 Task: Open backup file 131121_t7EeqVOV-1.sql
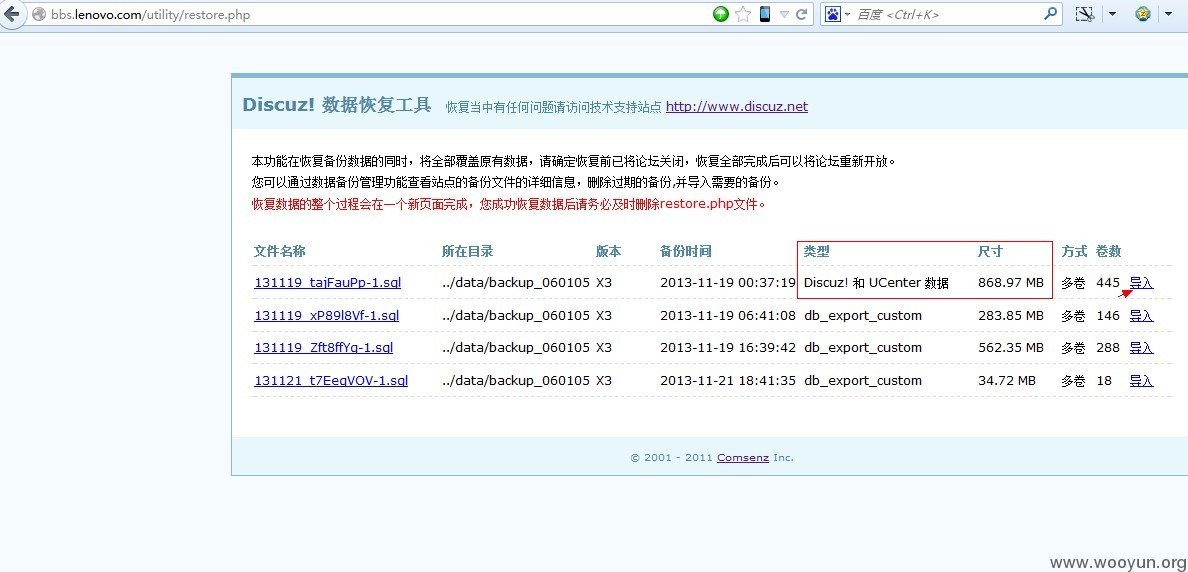[x=331, y=380]
